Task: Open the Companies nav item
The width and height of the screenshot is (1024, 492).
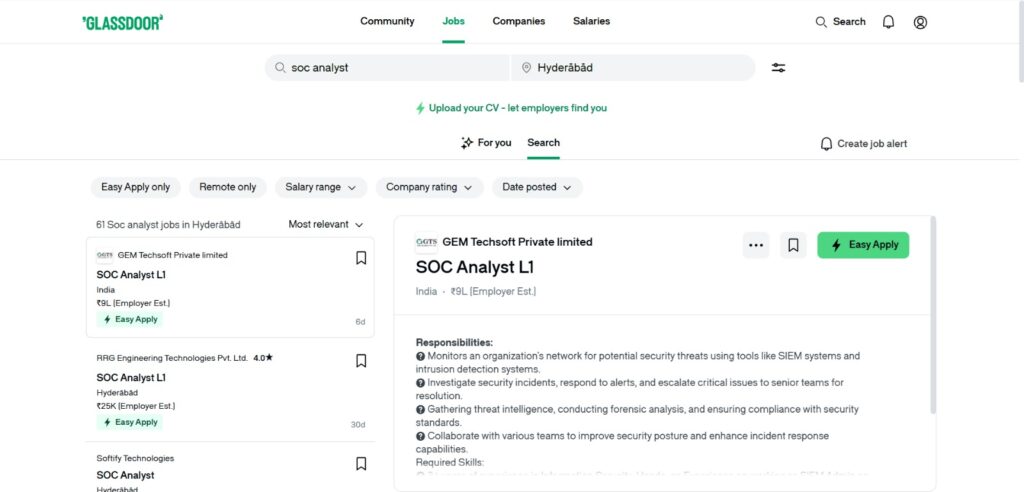Action: point(519,22)
